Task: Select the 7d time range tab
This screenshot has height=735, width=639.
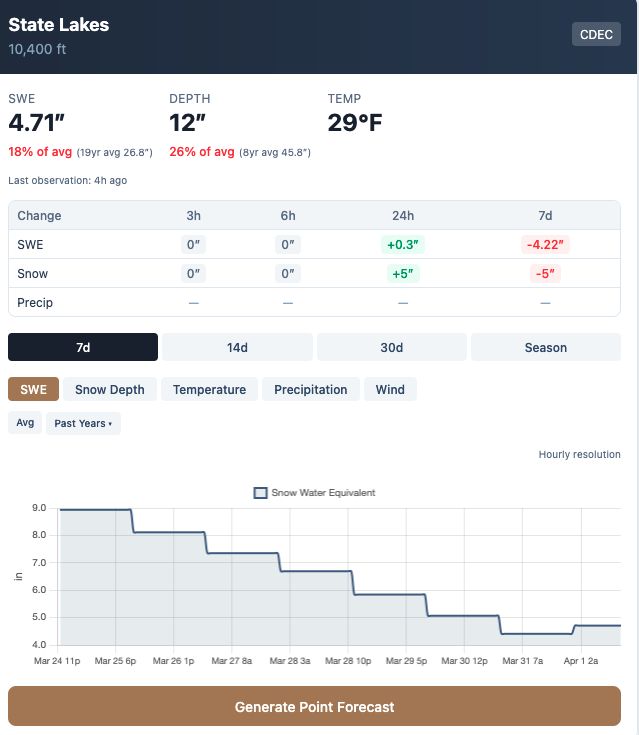Action: tap(83, 347)
